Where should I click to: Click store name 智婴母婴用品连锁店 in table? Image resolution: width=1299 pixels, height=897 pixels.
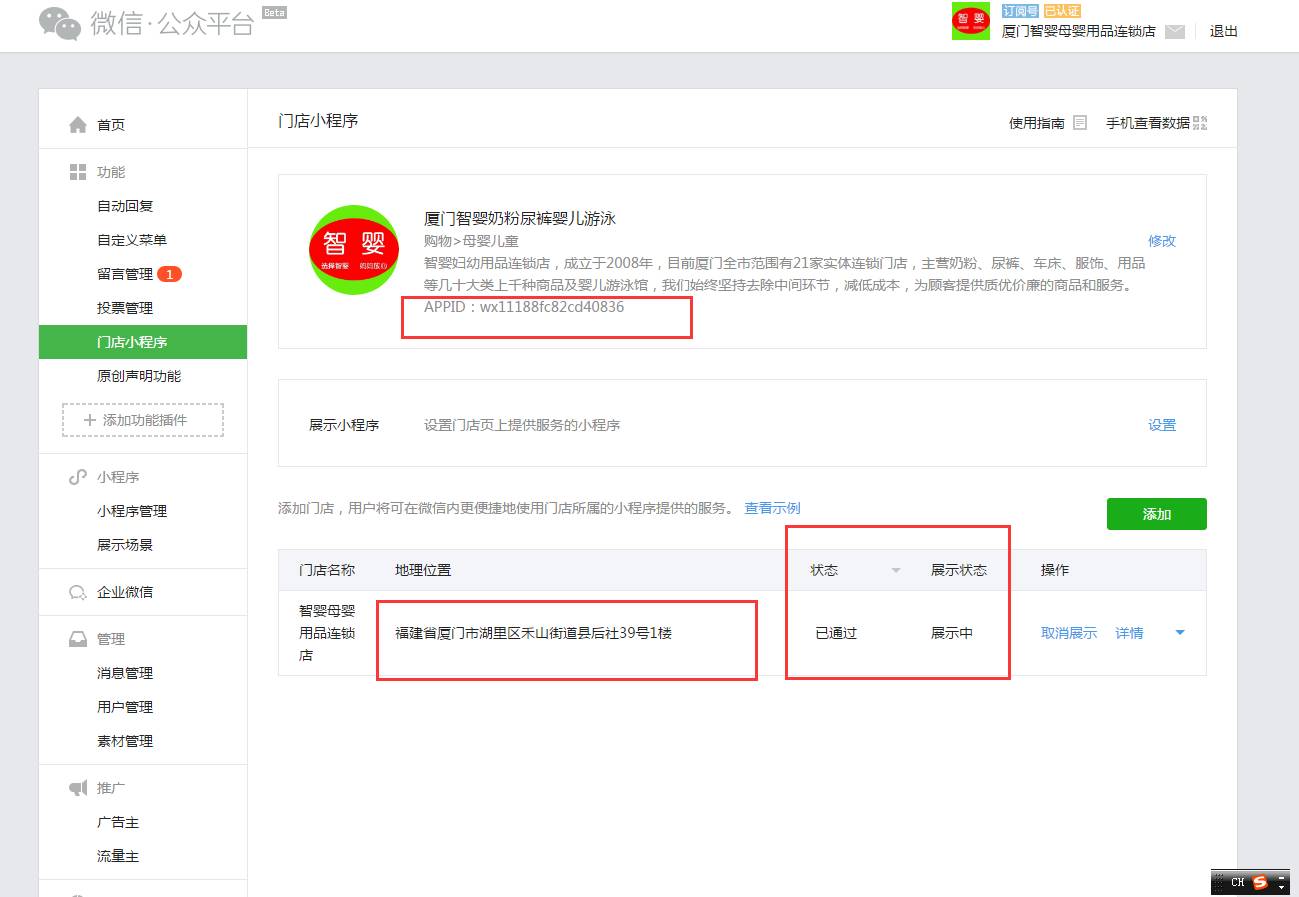tap(327, 633)
